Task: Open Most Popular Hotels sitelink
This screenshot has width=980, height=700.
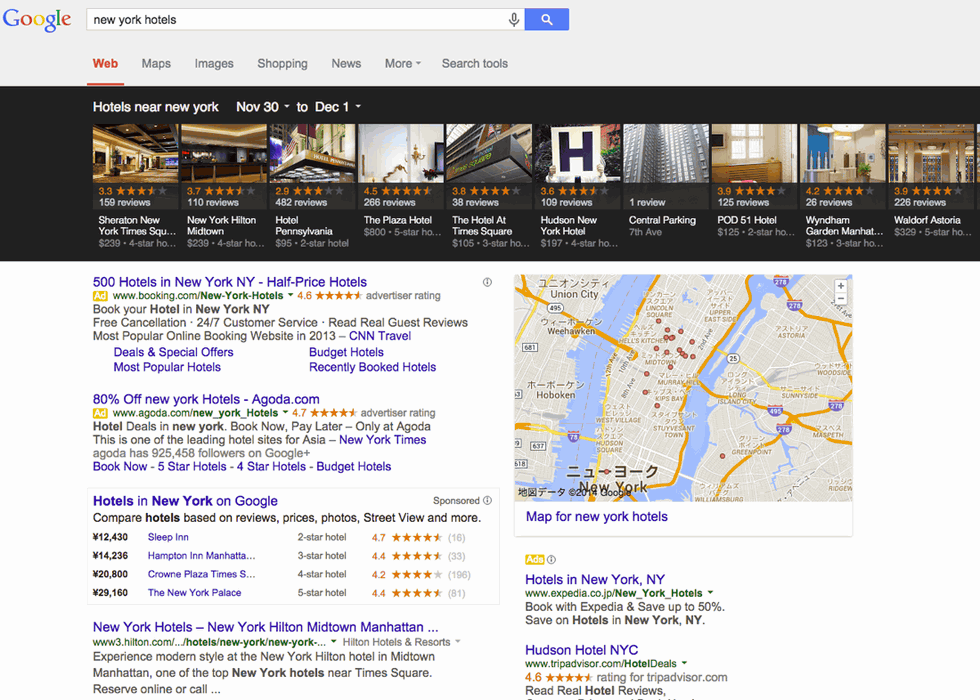Action: [x=167, y=367]
